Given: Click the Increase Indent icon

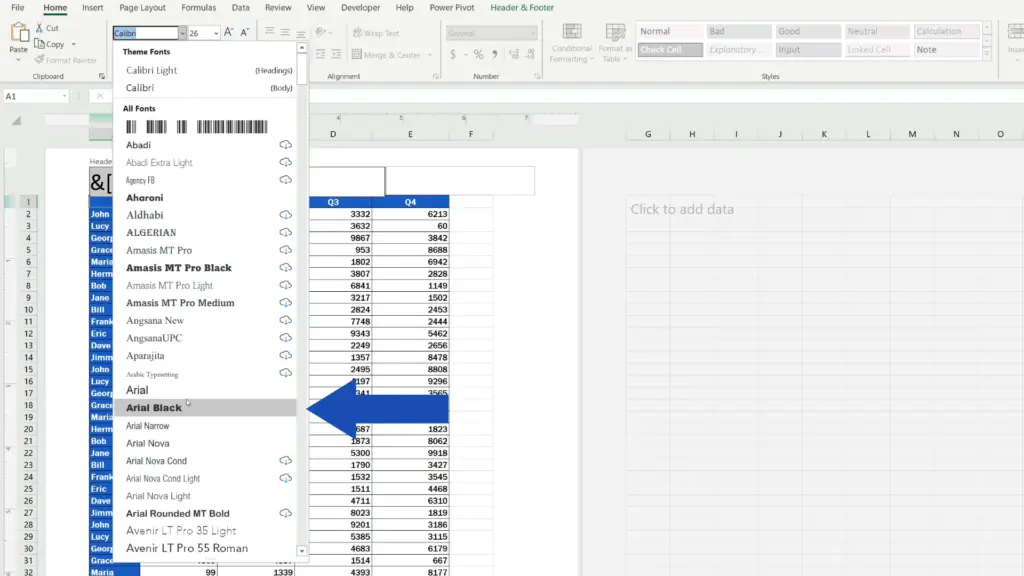Looking at the screenshot, I should click(336, 54).
